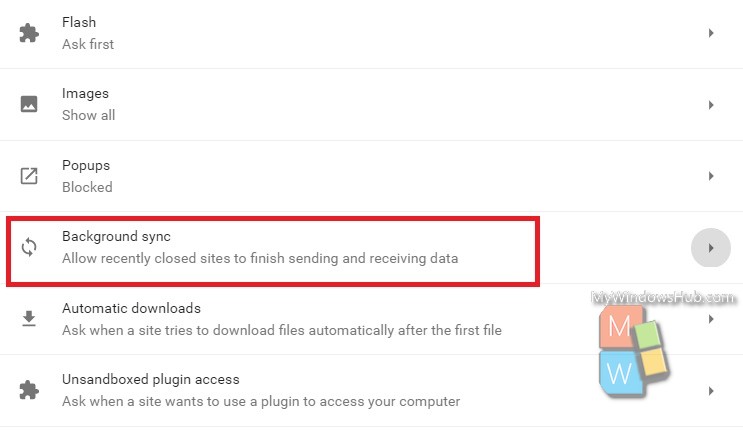This screenshot has height=431, width=743.
Task: Open the Images title label
Action: coord(85,94)
